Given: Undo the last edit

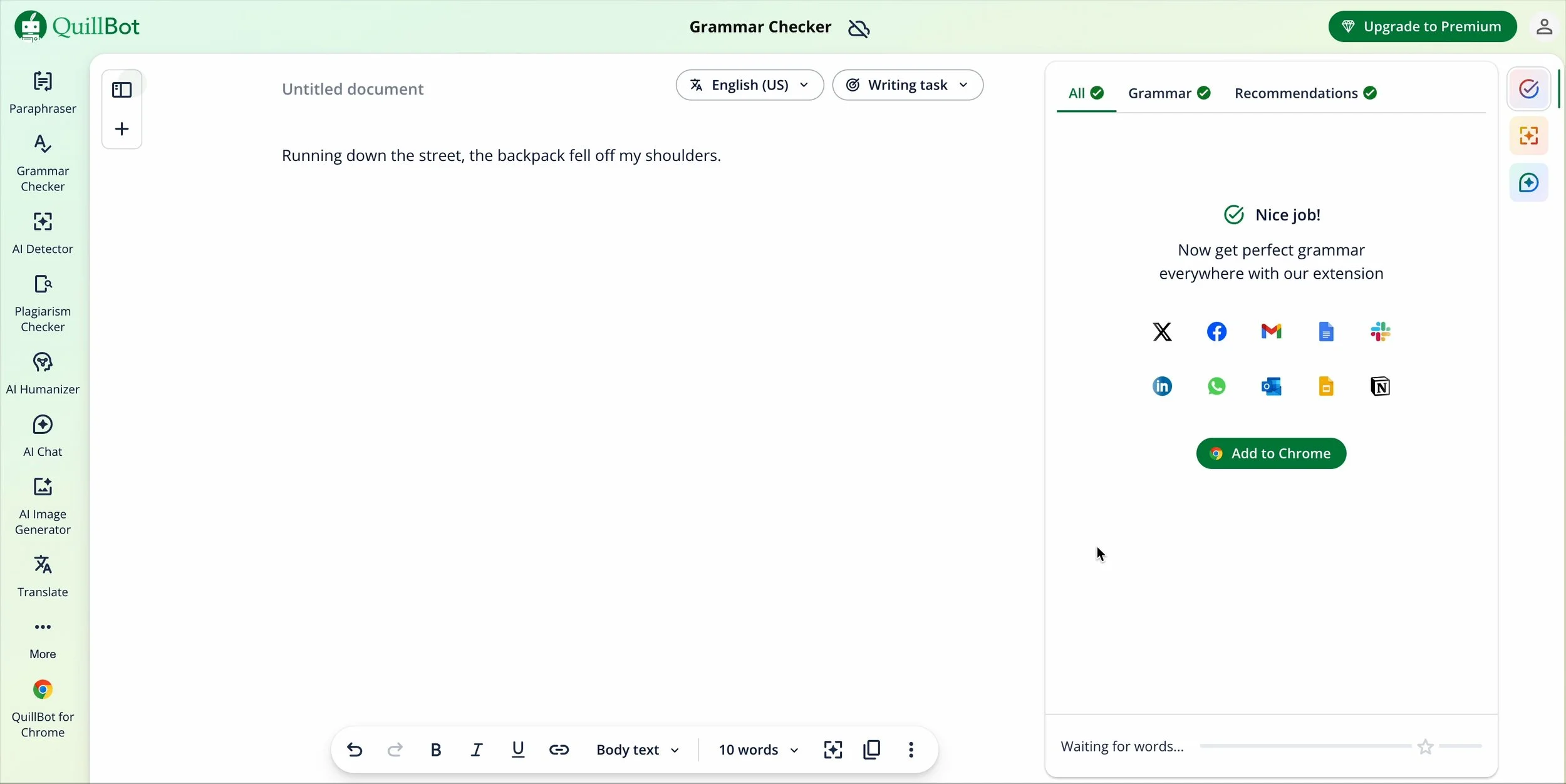Looking at the screenshot, I should [x=355, y=750].
